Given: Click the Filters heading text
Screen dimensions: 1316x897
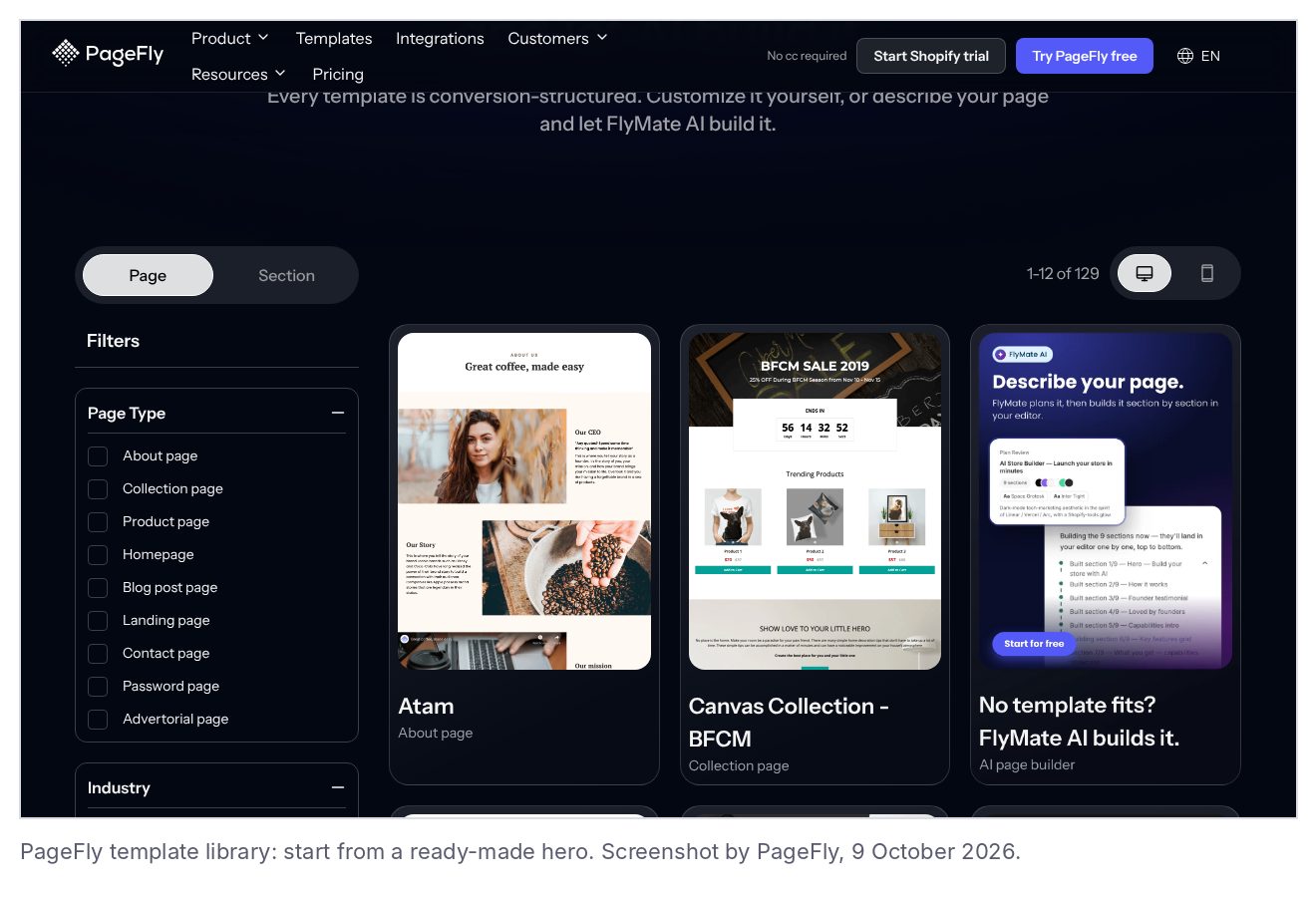Looking at the screenshot, I should [113, 341].
